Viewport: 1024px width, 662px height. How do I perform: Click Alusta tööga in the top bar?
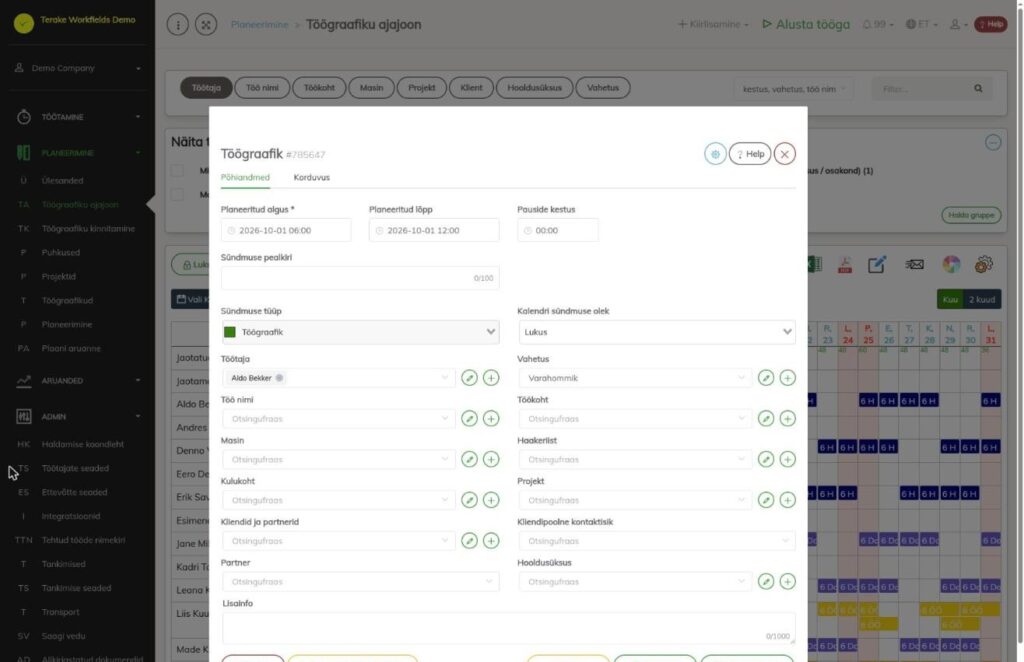[807, 25]
